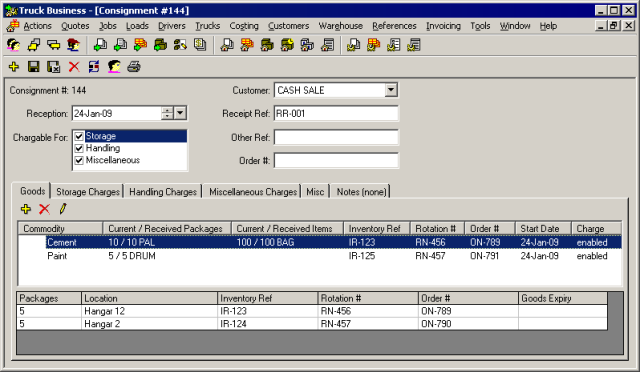This screenshot has width=640, height=372.
Task: Click the green boxes with green arrow icon
Action: 160,45
